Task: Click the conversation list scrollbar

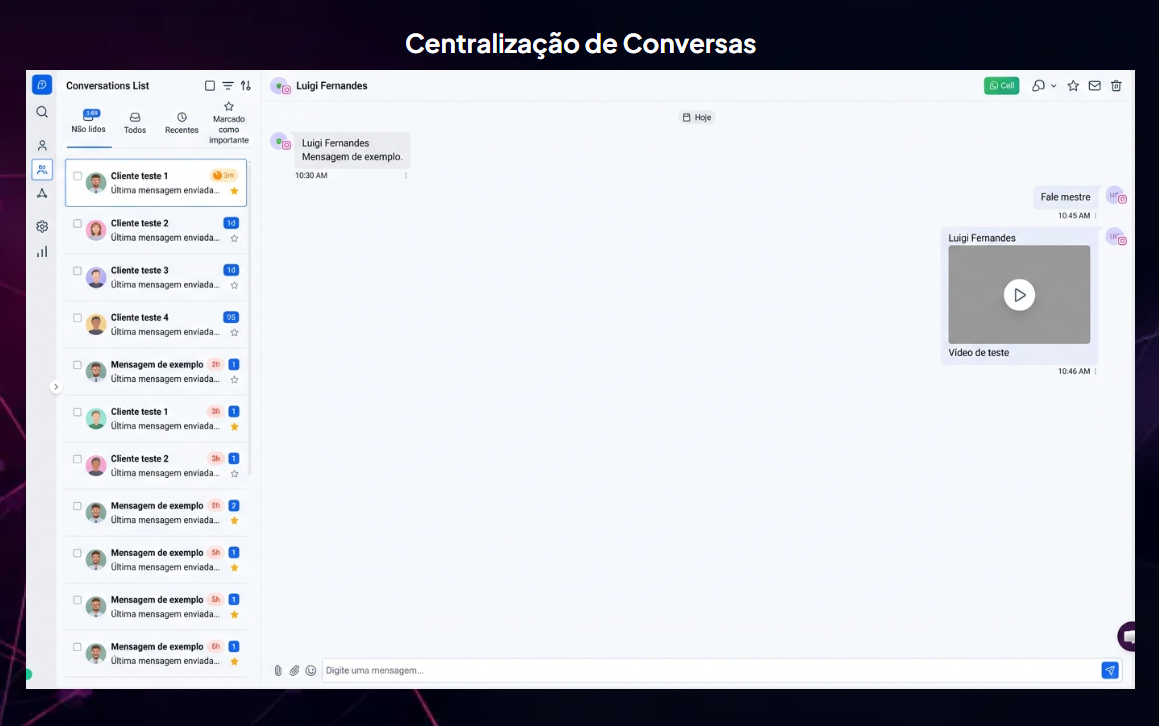Action: click(248, 318)
